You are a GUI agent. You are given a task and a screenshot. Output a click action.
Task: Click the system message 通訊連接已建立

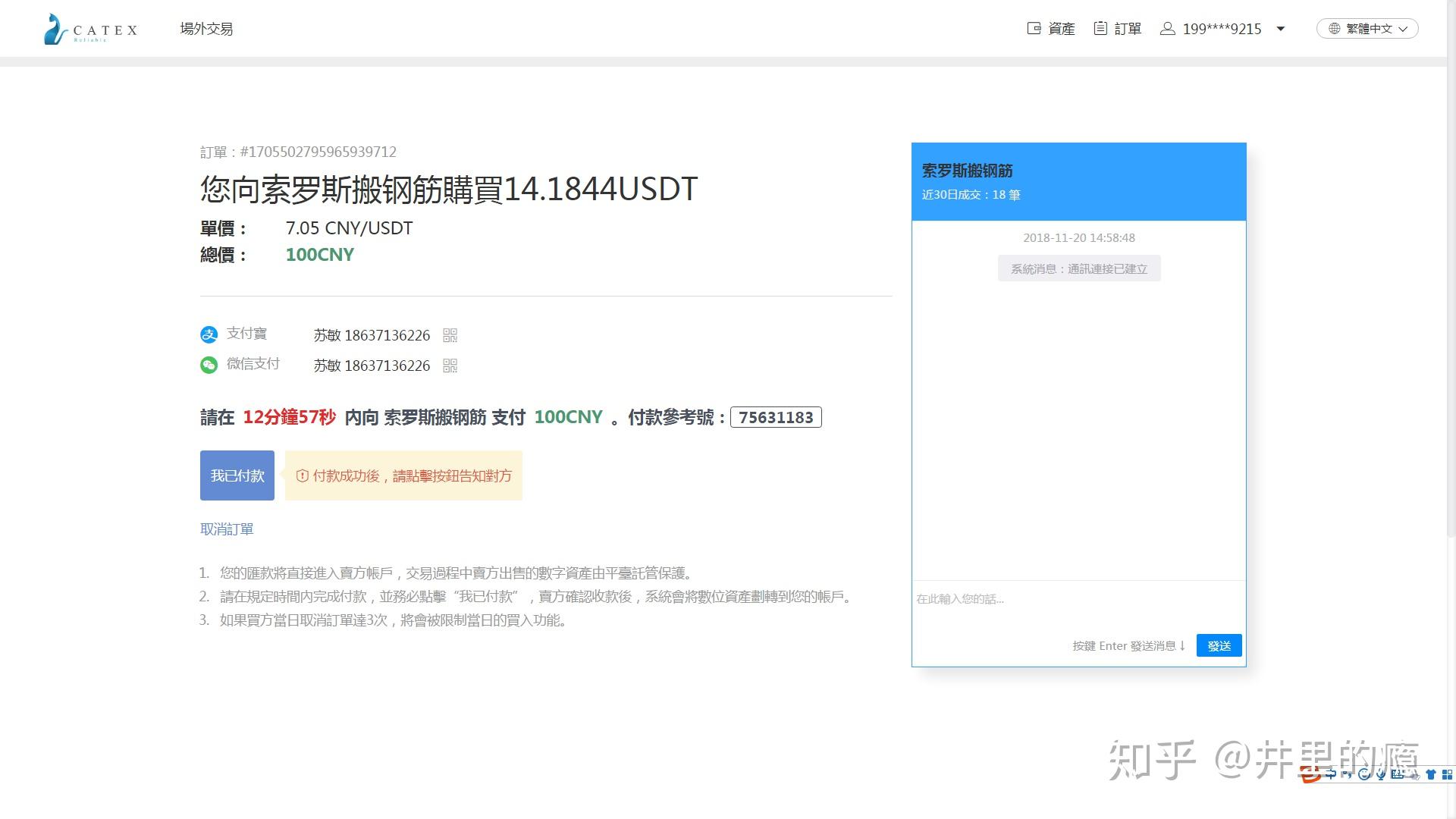point(1079,268)
